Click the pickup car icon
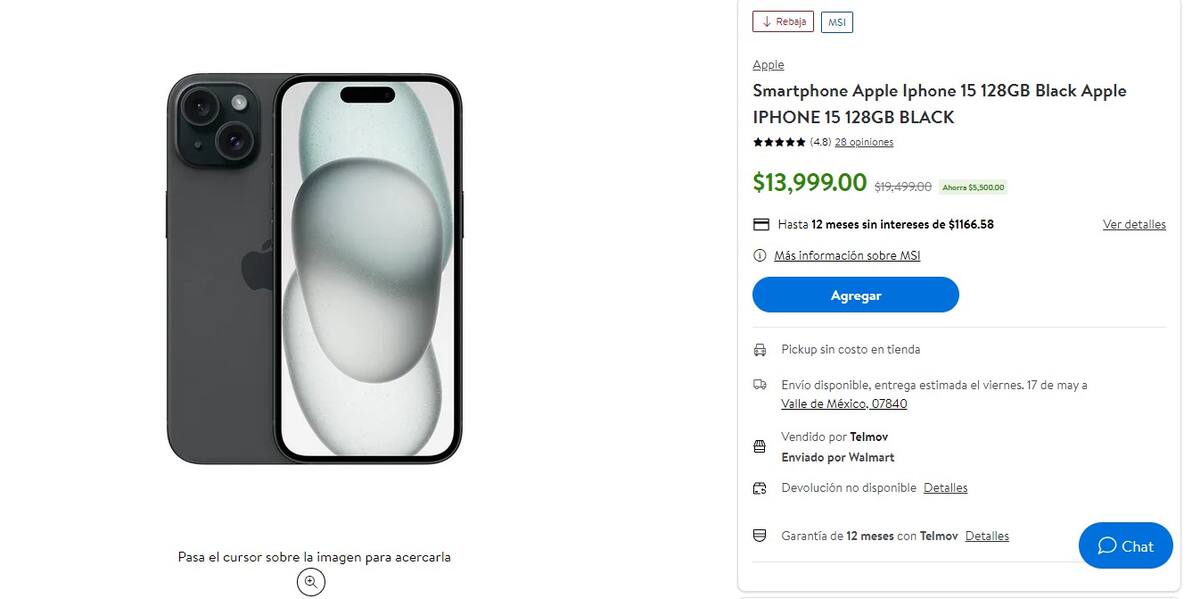The image size is (1200, 599). click(x=760, y=350)
